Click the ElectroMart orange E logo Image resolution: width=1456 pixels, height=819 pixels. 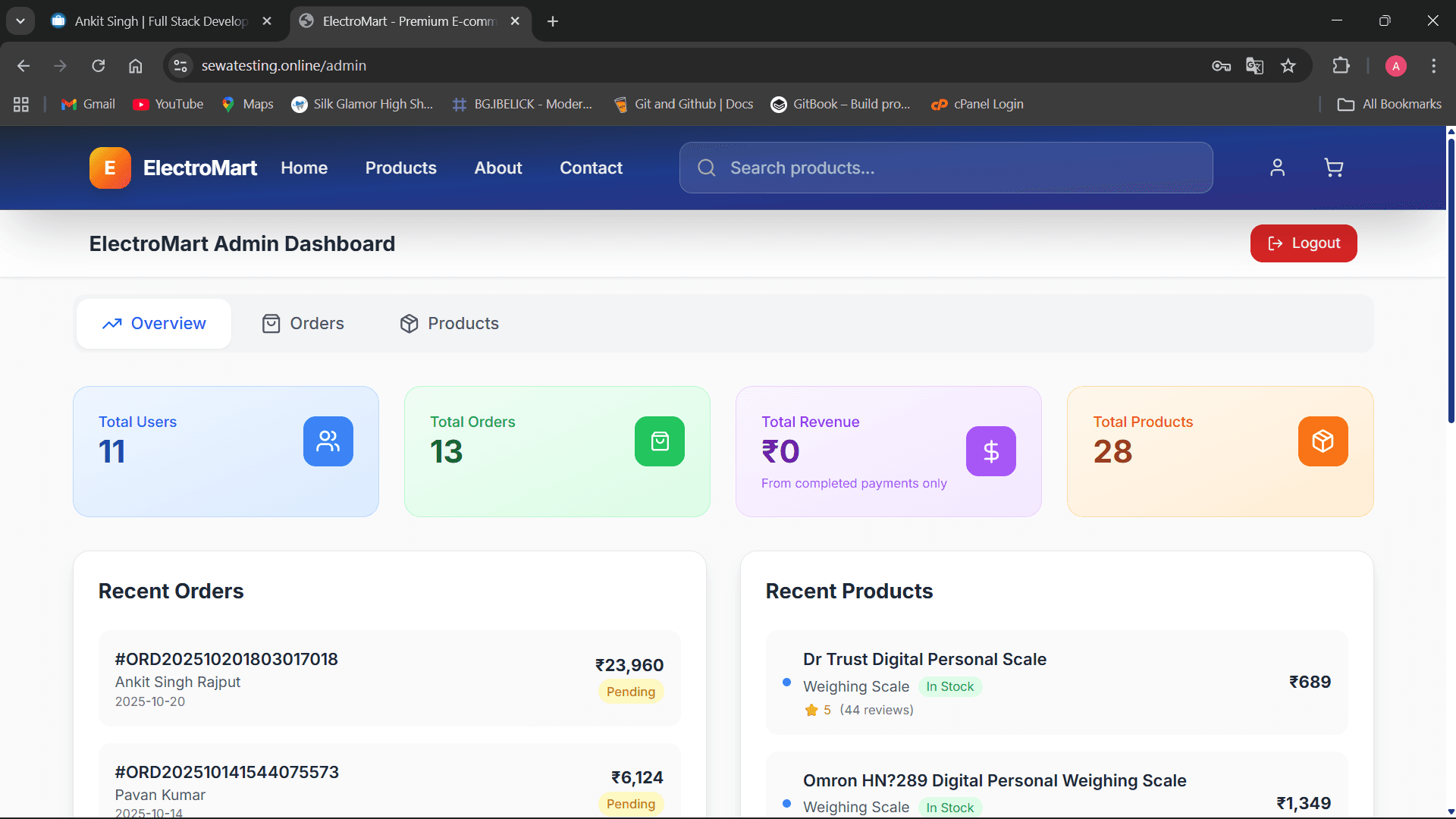(110, 168)
